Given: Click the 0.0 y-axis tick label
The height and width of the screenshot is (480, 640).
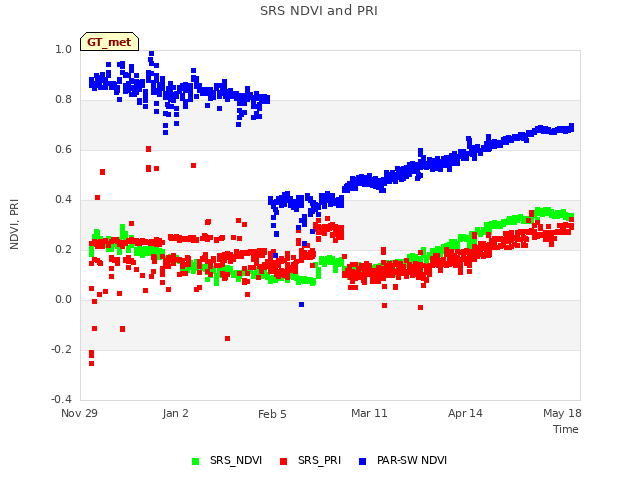Looking at the screenshot, I should click(63, 300).
